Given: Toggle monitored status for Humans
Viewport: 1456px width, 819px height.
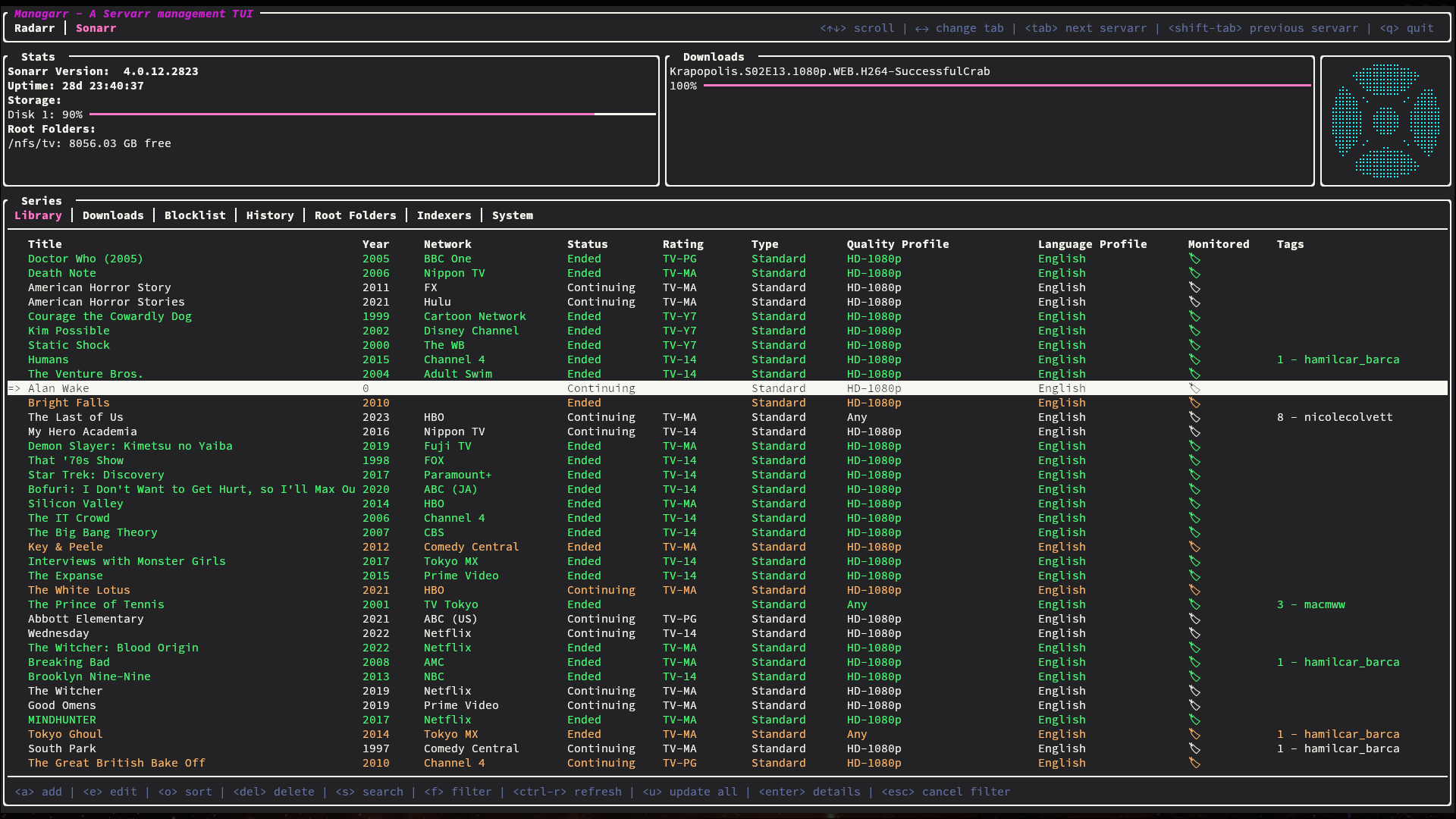Looking at the screenshot, I should [1195, 359].
